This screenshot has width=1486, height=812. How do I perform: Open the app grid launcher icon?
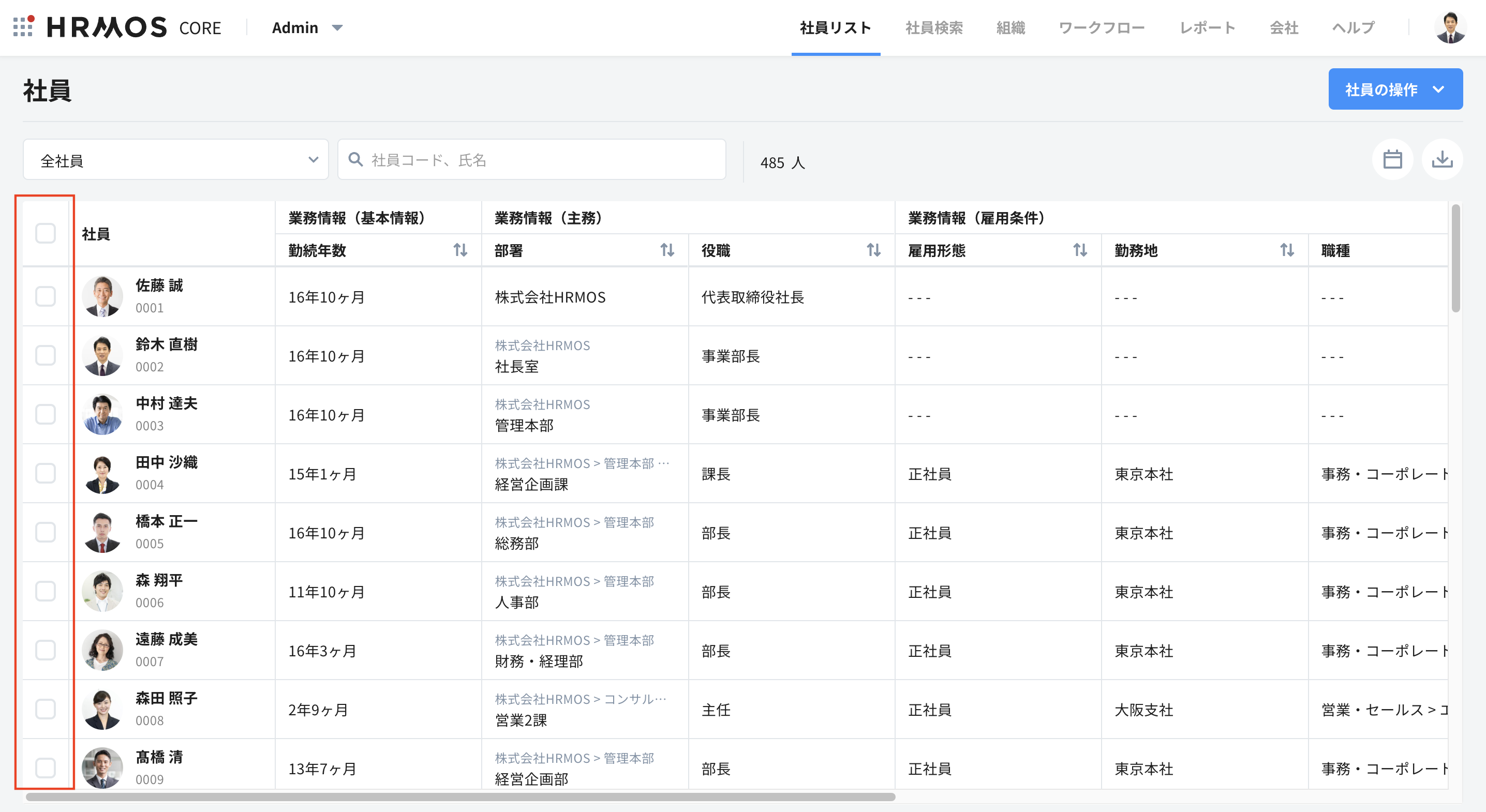coord(23,27)
